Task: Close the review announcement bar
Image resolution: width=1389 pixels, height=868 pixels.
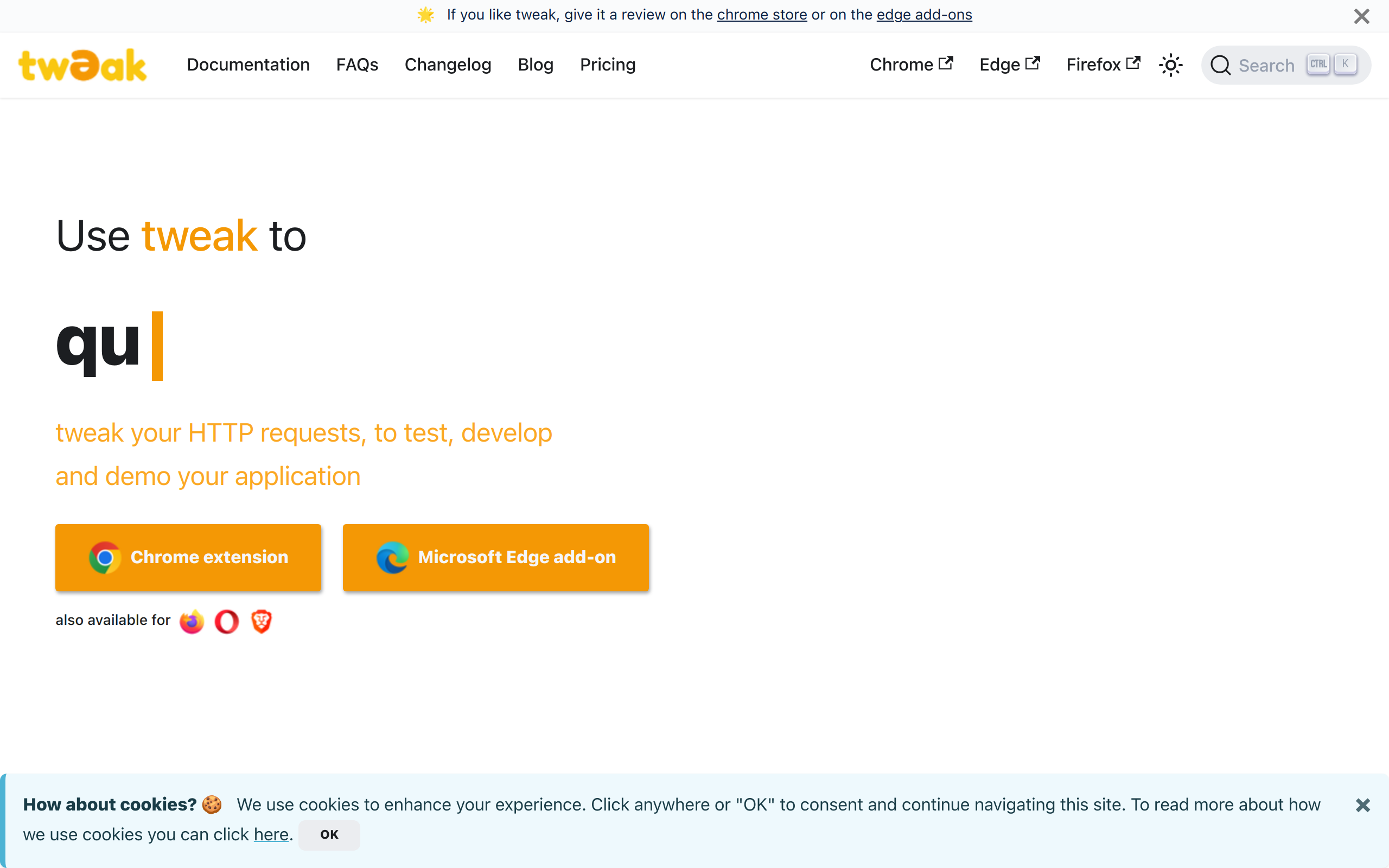Action: [x=1361, y=16]
